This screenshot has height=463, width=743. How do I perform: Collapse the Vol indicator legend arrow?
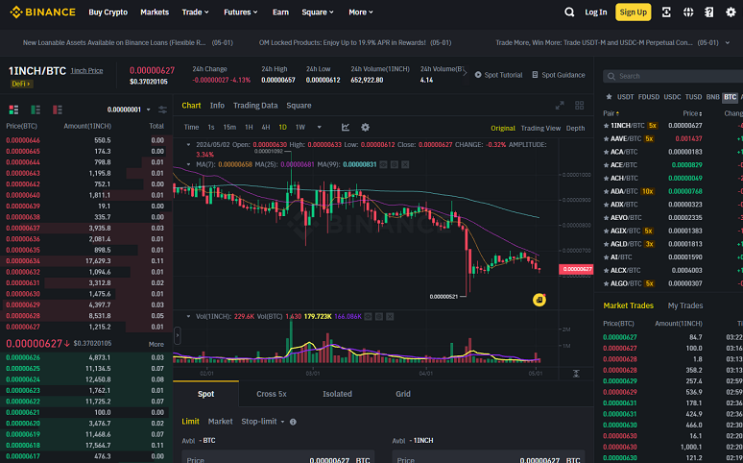coord(189,316)
